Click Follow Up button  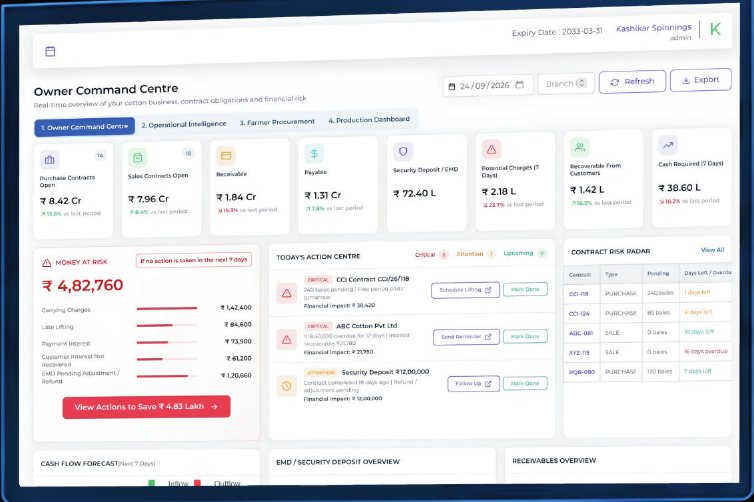pyautogui.click(x=473, y=383)
